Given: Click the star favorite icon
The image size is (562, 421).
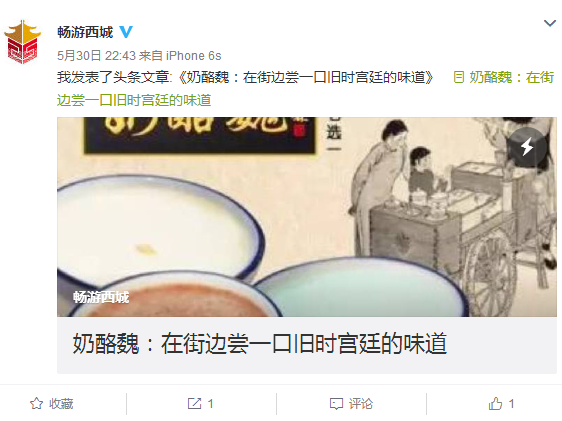Looking at the screenshot, I should 36,403.
